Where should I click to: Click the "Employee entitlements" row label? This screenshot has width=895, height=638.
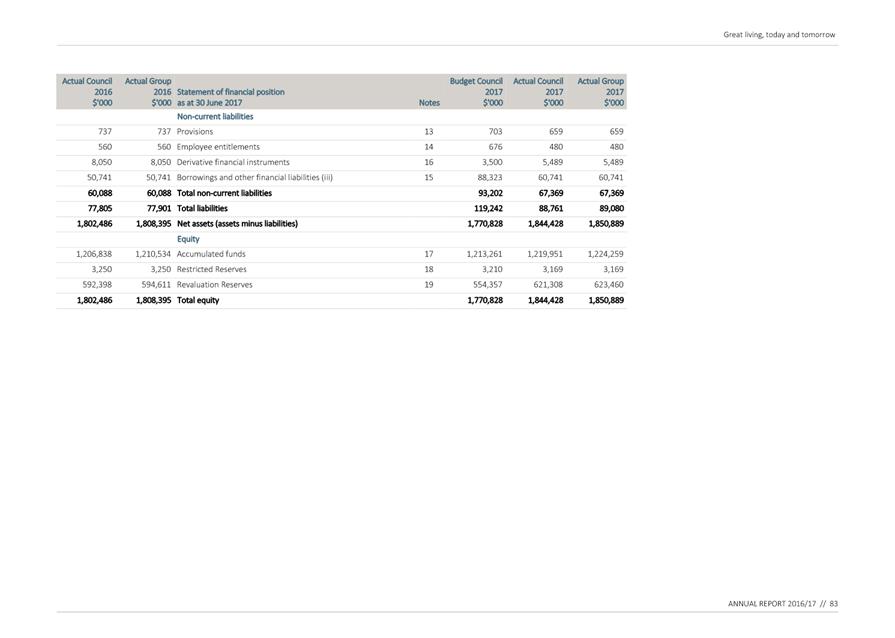pos(218,147)
